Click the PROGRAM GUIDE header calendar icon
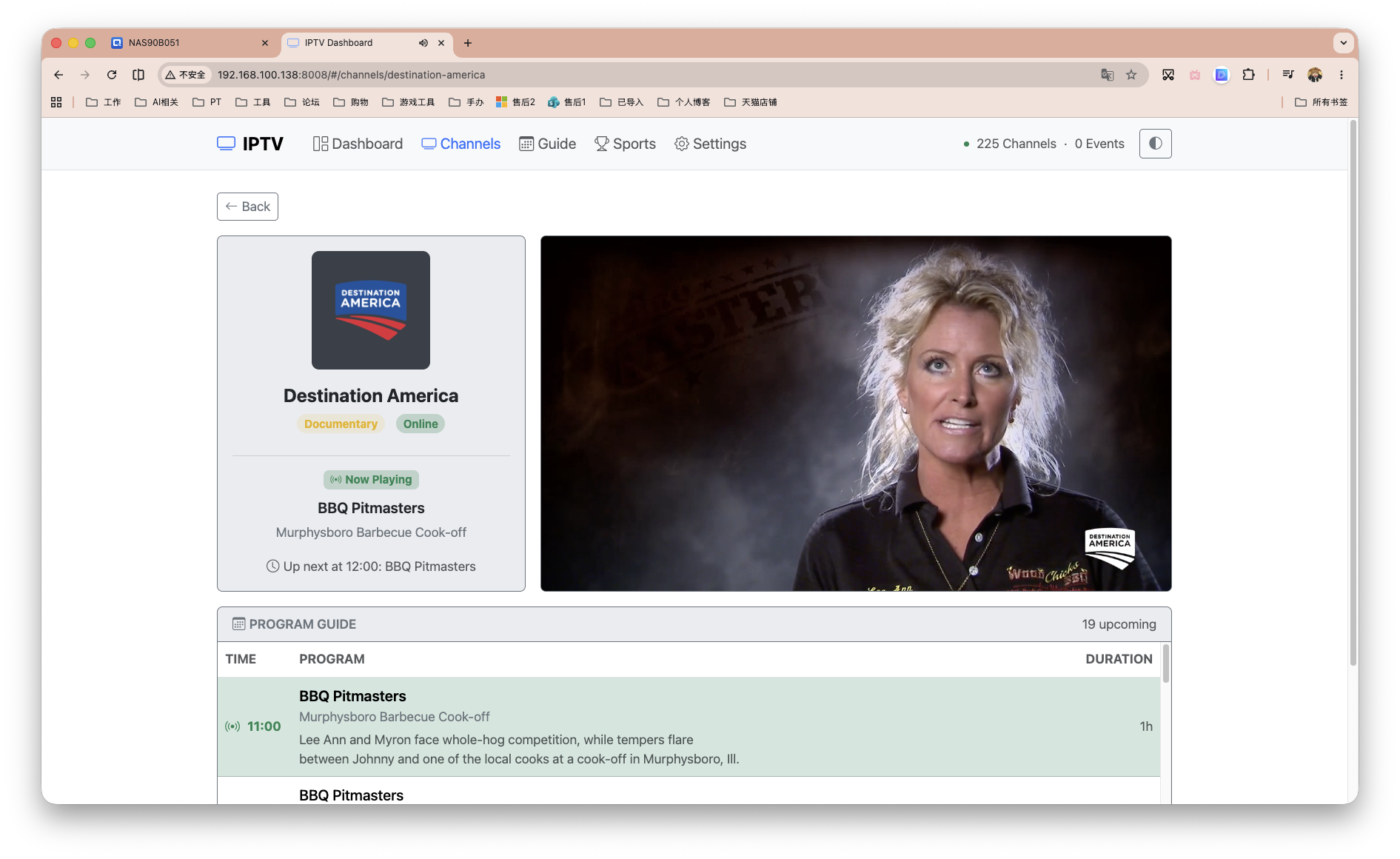This screenshot has height=859, width=1400. point(238,624)
